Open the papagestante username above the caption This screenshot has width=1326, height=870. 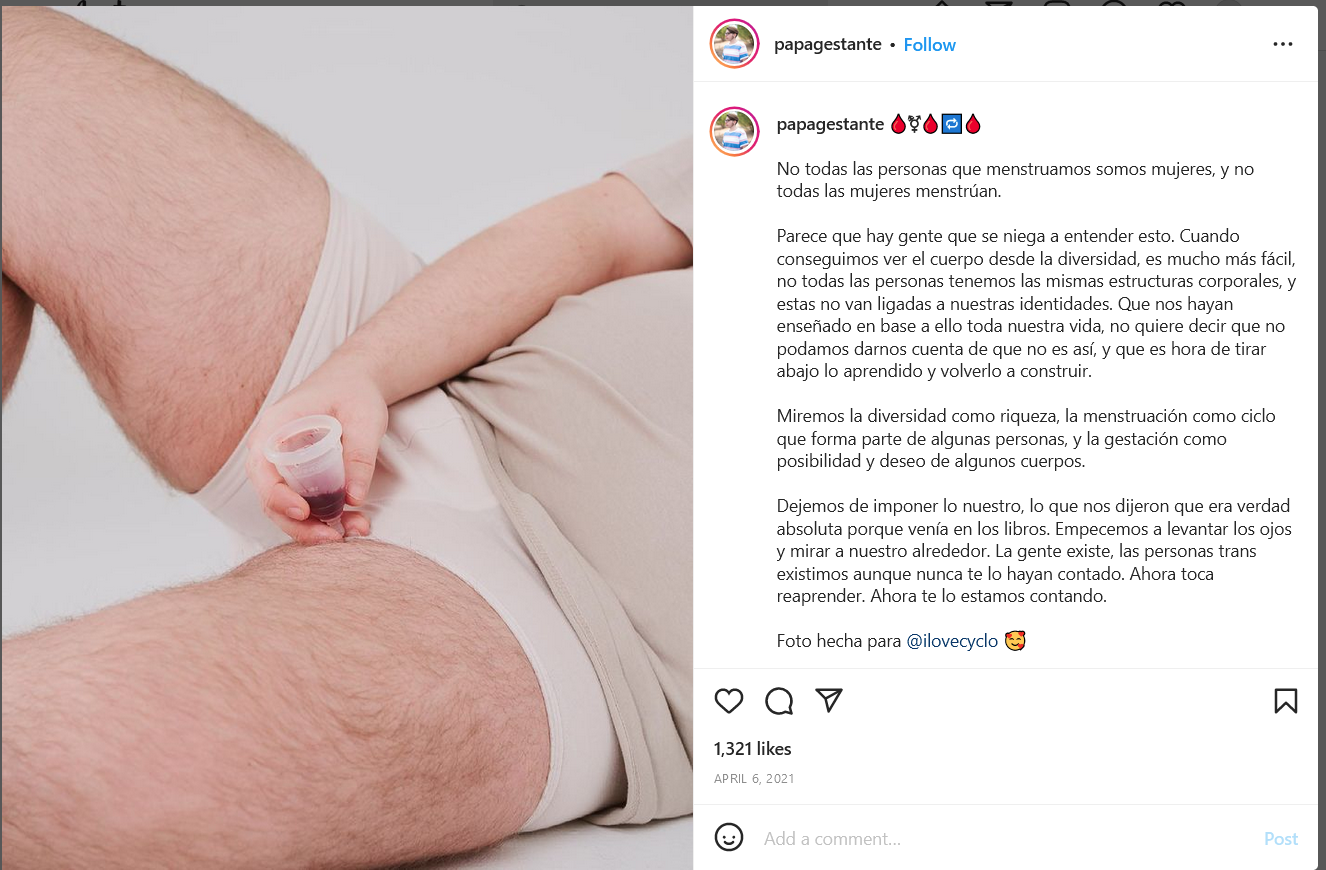point(830,124)
